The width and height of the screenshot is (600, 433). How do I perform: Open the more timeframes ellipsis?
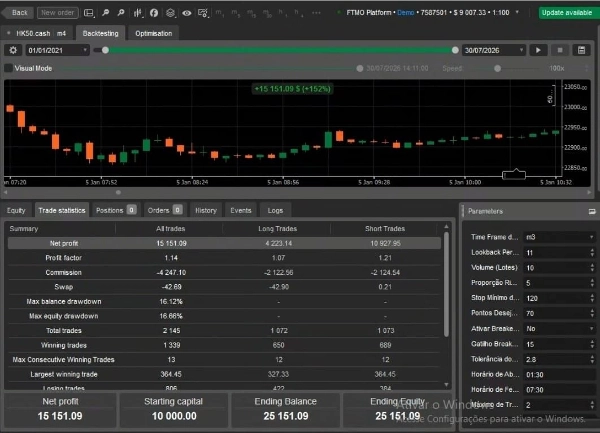pyautogui.click(x=316, y=13)
